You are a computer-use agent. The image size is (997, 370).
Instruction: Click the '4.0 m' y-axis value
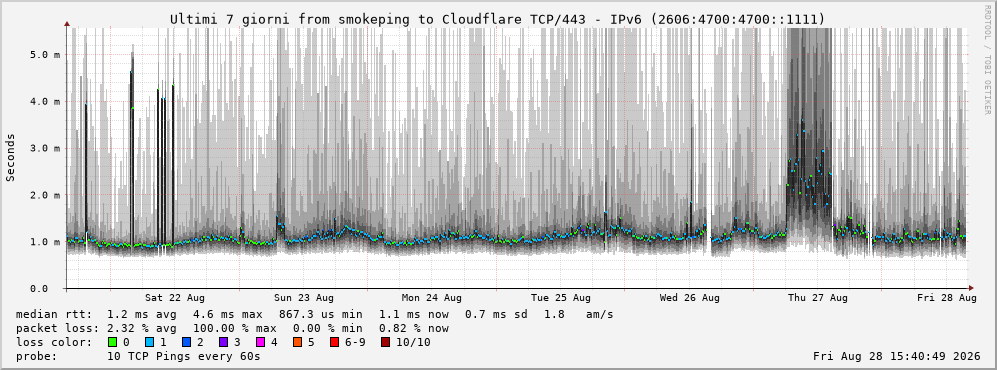tap(45, 102)
